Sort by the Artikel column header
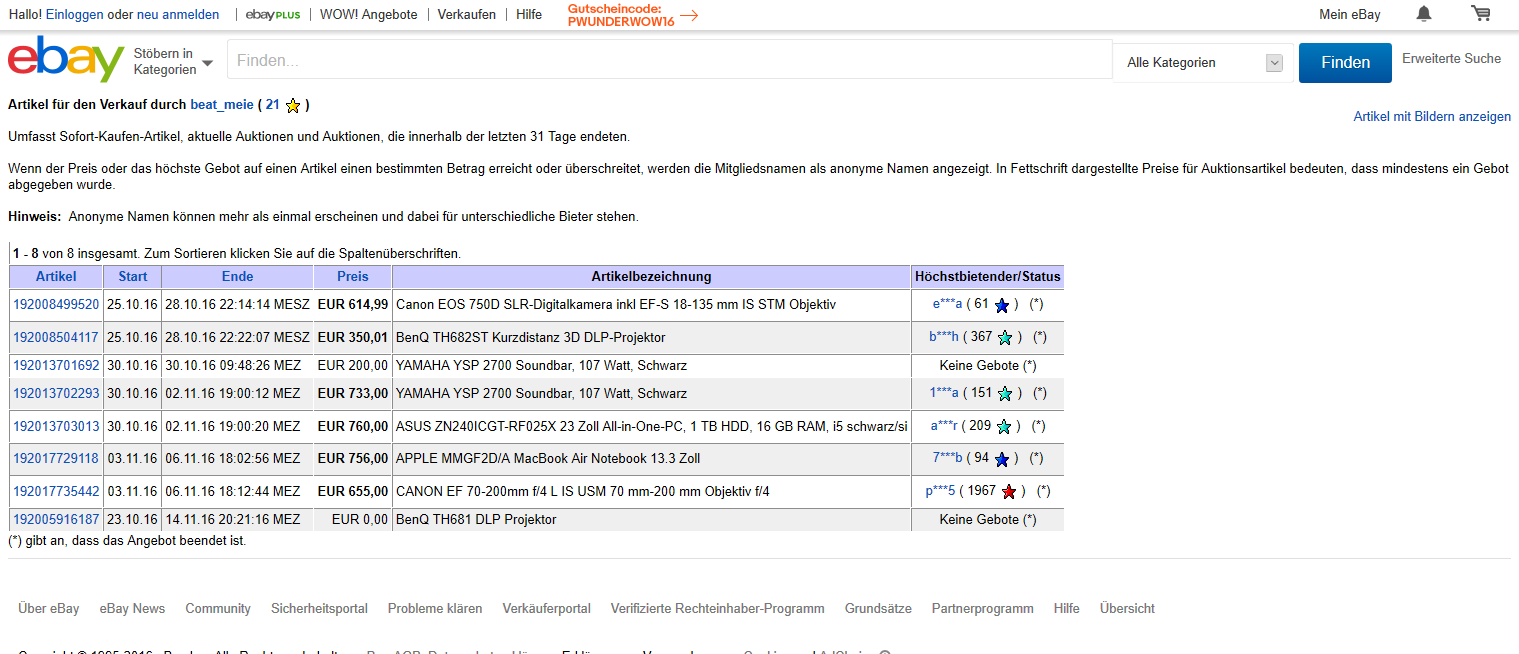Screen dimensions: 1519x654 coord(56,277)
